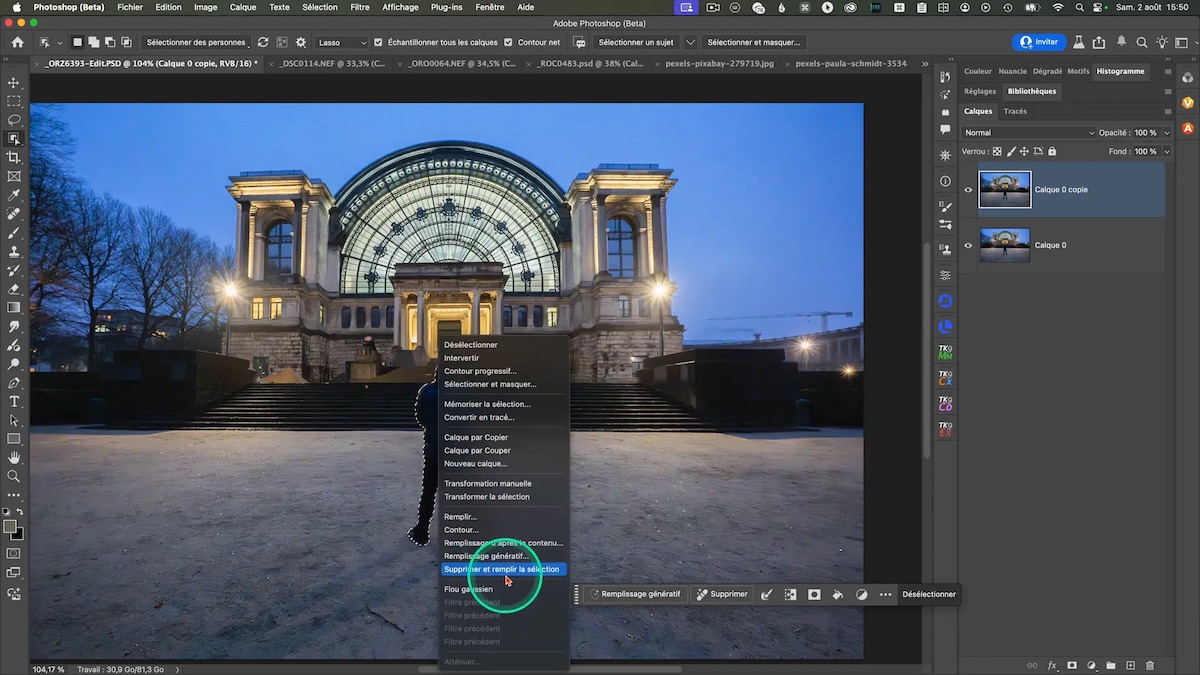This screenshot has height=675, width=1200.
Task: Choose Remplissage génératif... in context menu
Action: (486, 556)
